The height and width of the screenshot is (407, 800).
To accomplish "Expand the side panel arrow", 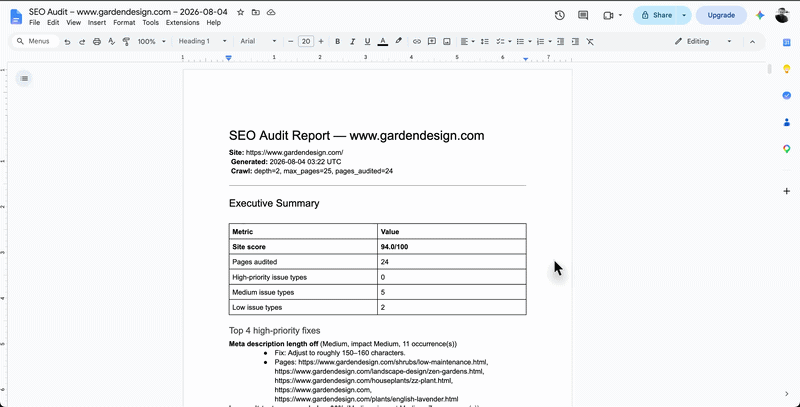I will tap(786, 393).
